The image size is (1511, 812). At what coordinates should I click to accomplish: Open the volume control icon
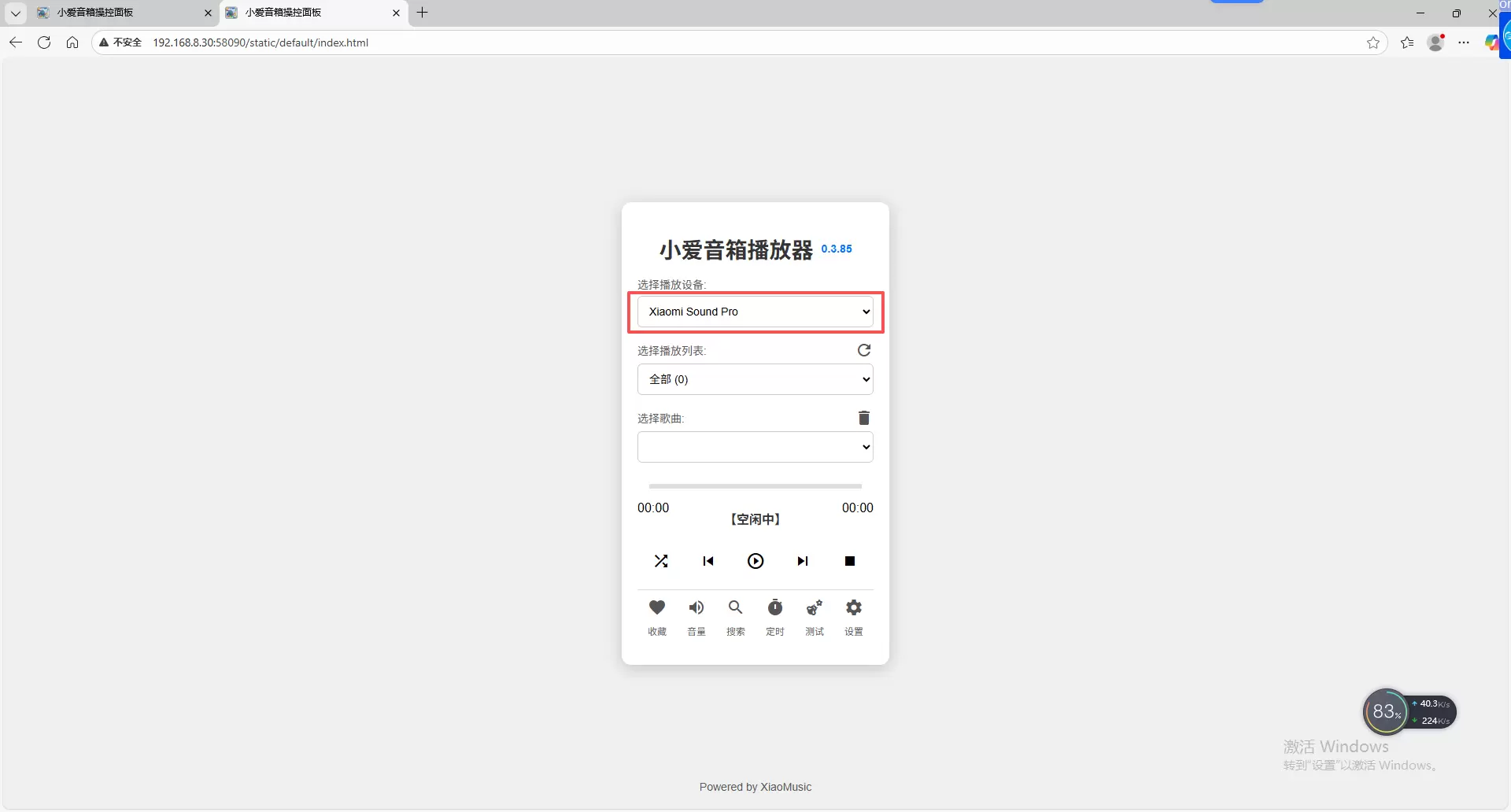pyautogui.click(x=696, y=608)
